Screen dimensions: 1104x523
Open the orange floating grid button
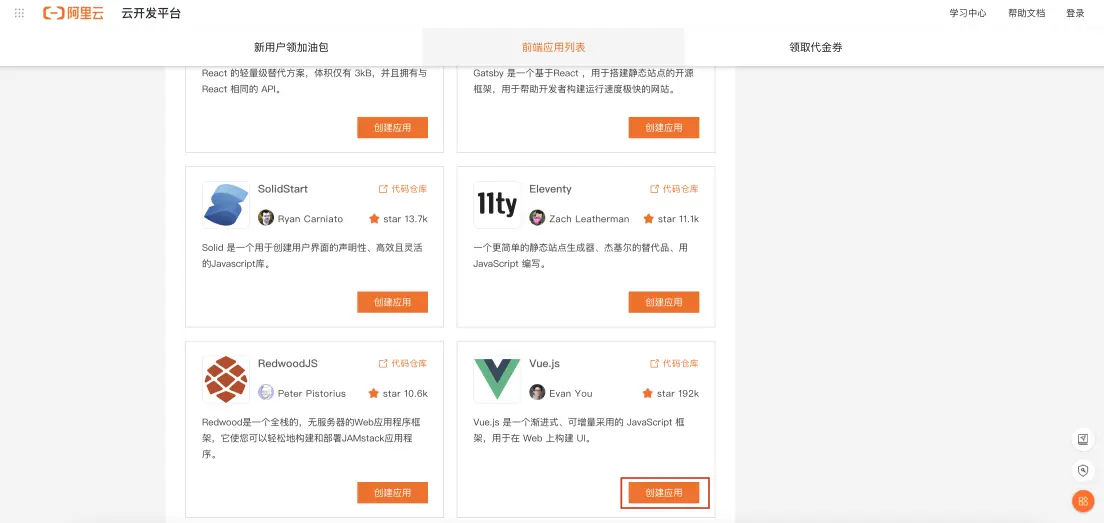pos(1082,501)
